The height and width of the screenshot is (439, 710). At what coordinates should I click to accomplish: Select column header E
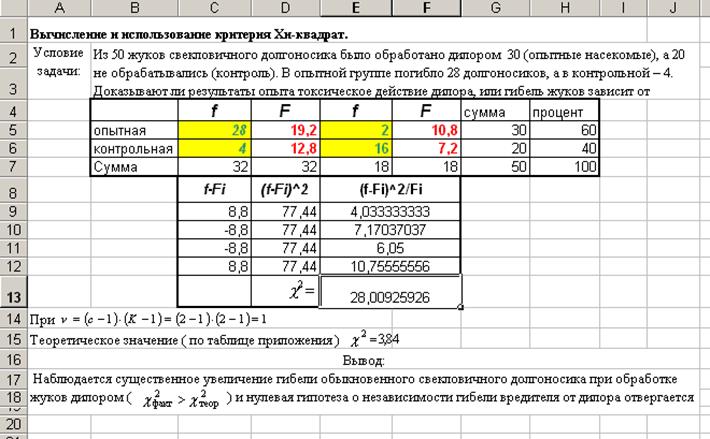click(x=356, y=8)
